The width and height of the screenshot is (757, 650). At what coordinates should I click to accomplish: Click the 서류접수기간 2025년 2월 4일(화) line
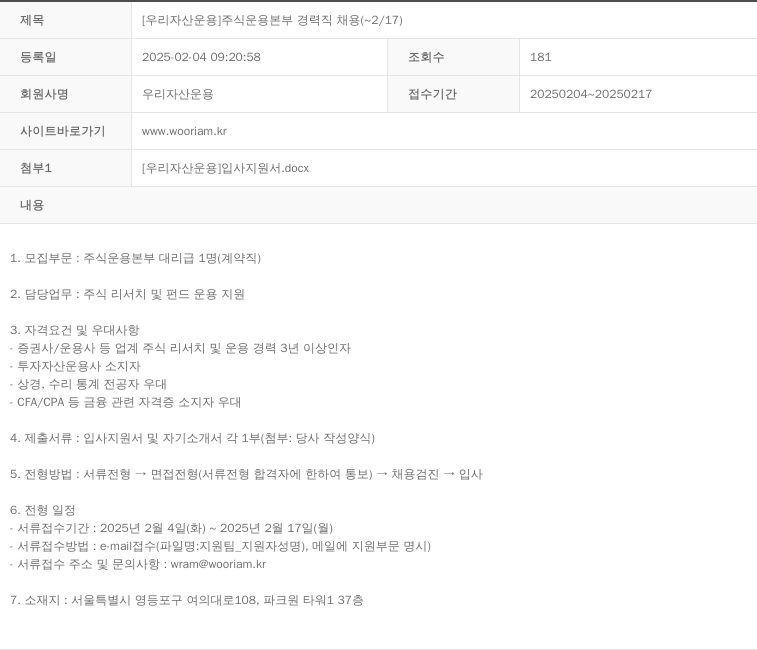point(171,528)
